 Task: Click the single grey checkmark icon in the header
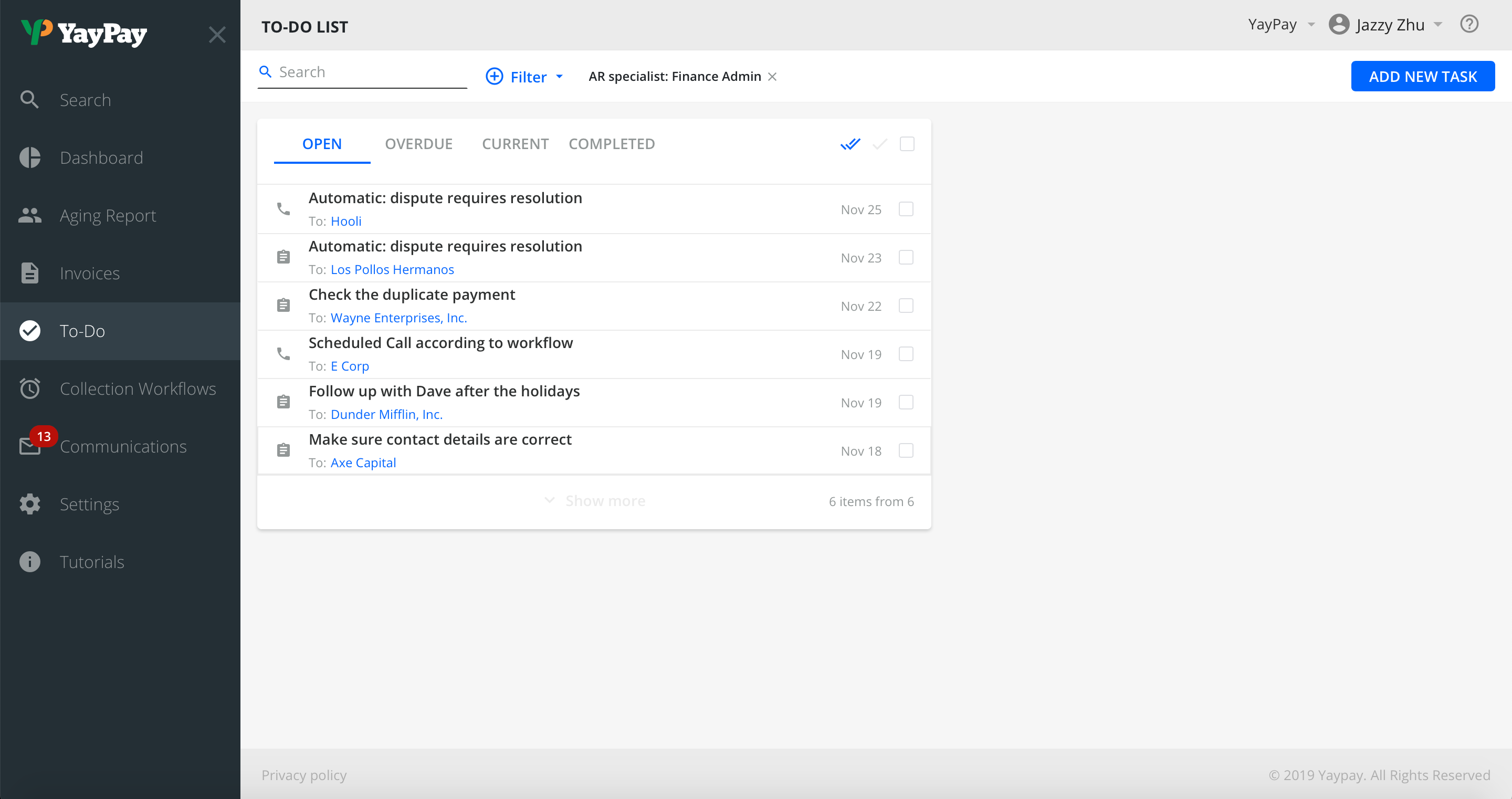point(879,144)
